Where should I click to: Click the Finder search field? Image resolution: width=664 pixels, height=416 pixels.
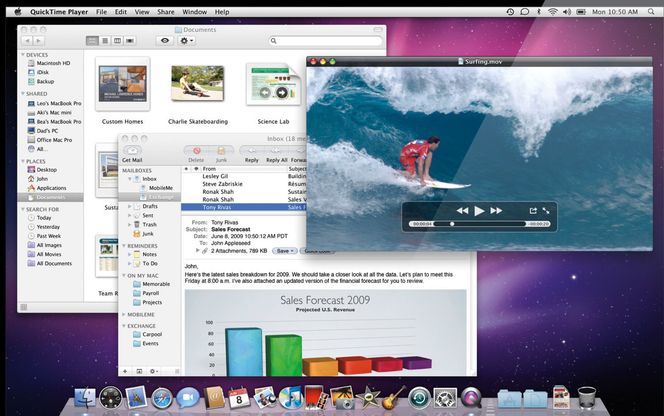tap(326, 41)
